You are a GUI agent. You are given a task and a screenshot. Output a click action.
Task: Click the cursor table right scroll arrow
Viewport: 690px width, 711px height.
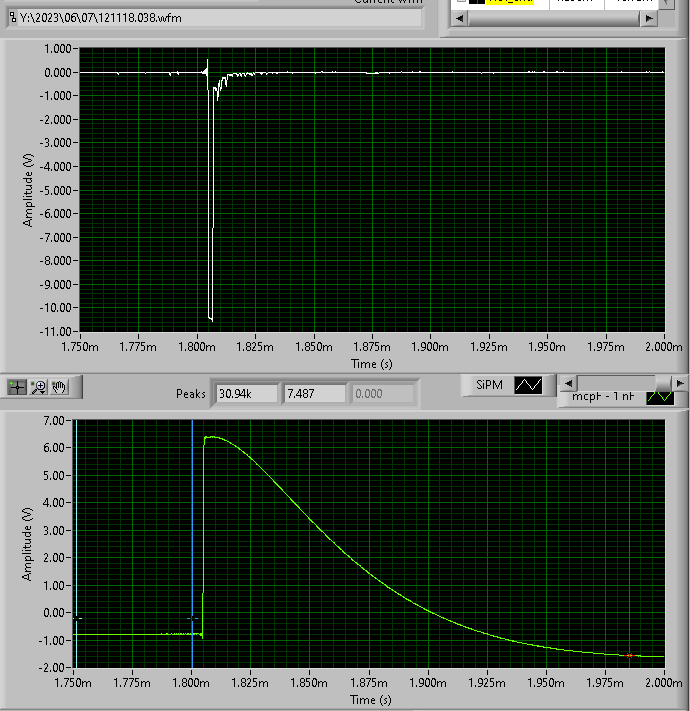click(x=649, y=19)
